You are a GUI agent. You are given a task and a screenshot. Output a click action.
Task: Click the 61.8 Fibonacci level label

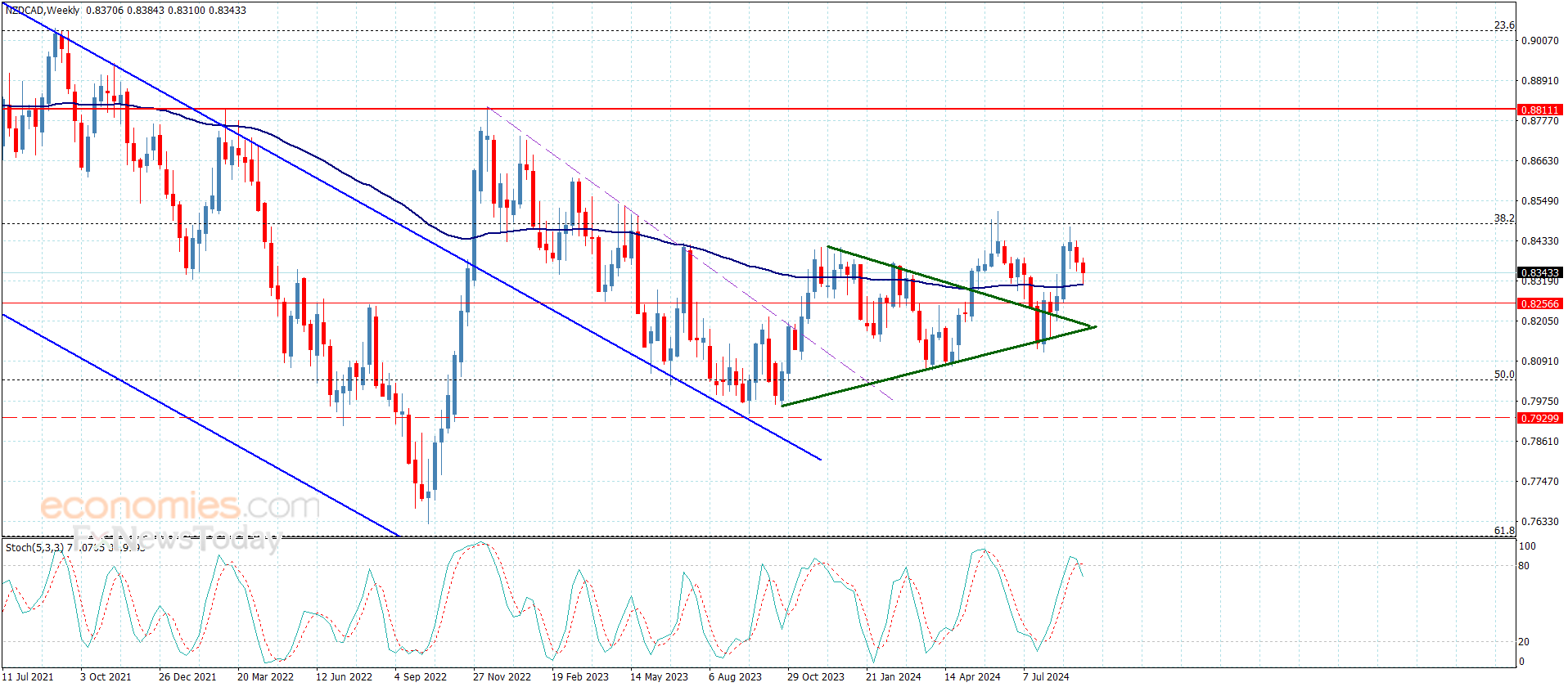[1504, 531]
